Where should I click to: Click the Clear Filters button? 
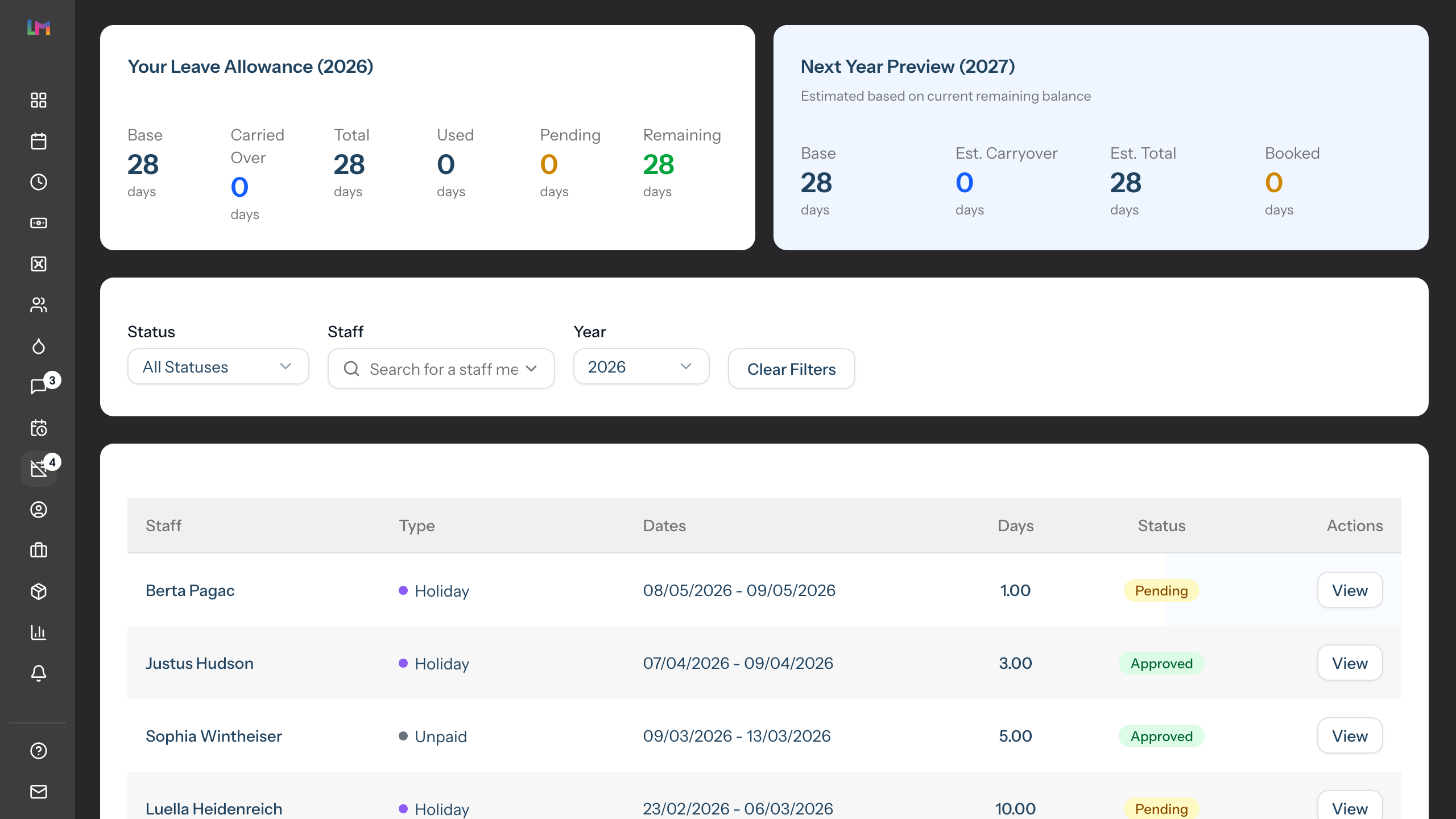click(x=791, y=369)
